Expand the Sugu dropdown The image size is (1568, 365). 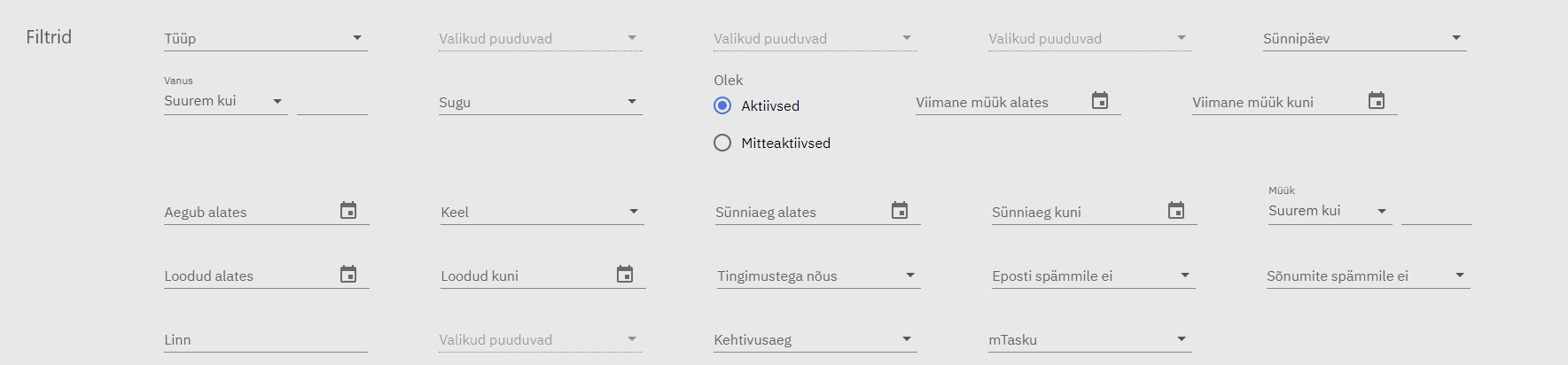pos(540,102)
